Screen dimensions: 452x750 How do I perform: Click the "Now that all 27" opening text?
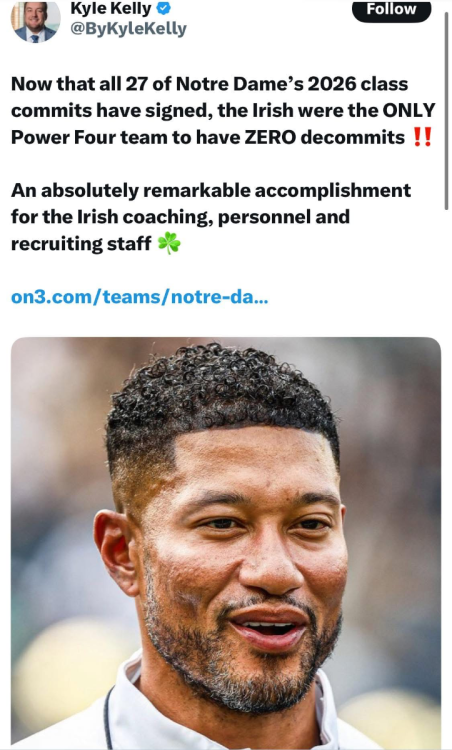[x=66, y=84]
